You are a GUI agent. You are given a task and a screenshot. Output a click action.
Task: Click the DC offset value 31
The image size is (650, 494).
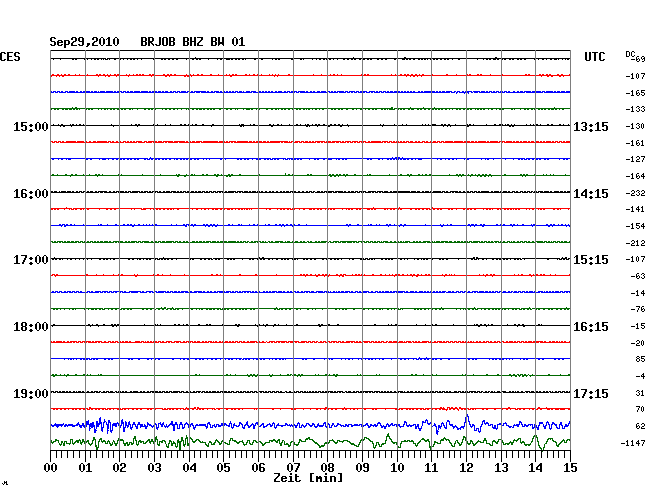pyautogui.click(x=640, y=393)
